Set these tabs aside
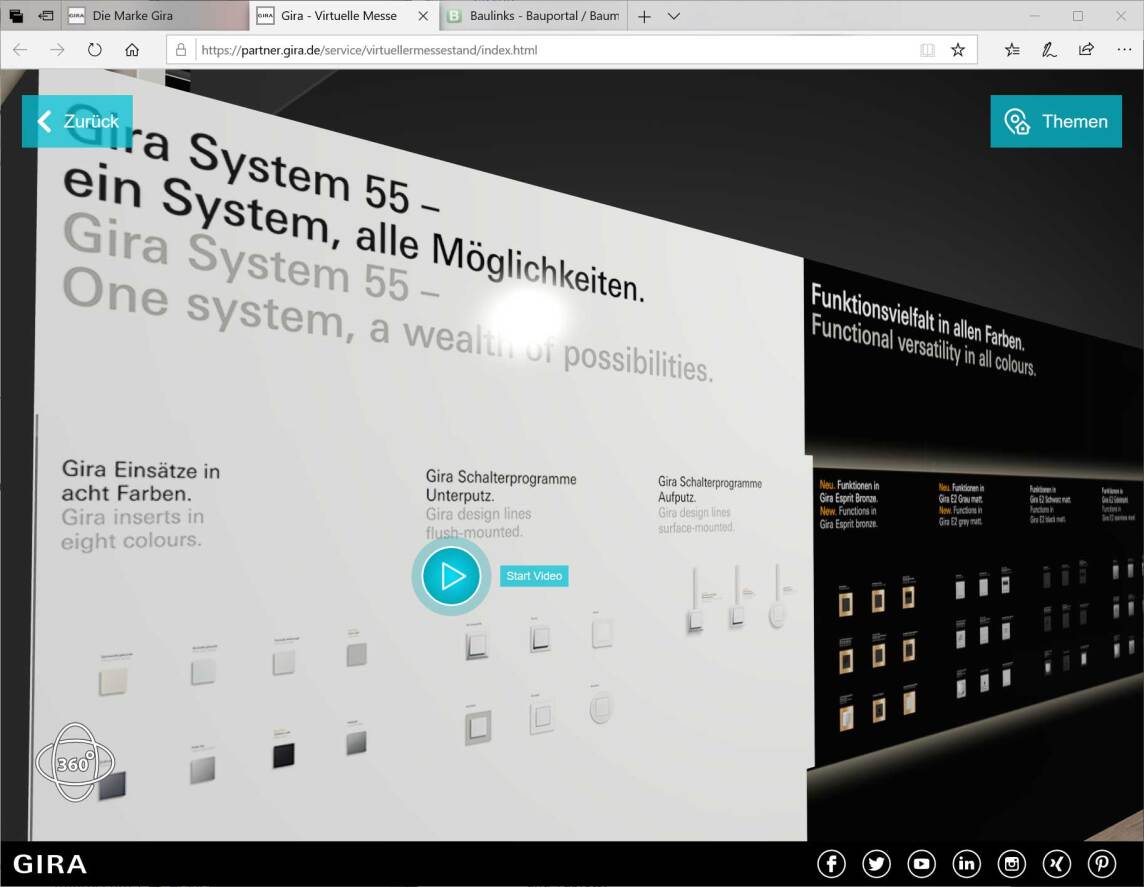 point(45,15)
